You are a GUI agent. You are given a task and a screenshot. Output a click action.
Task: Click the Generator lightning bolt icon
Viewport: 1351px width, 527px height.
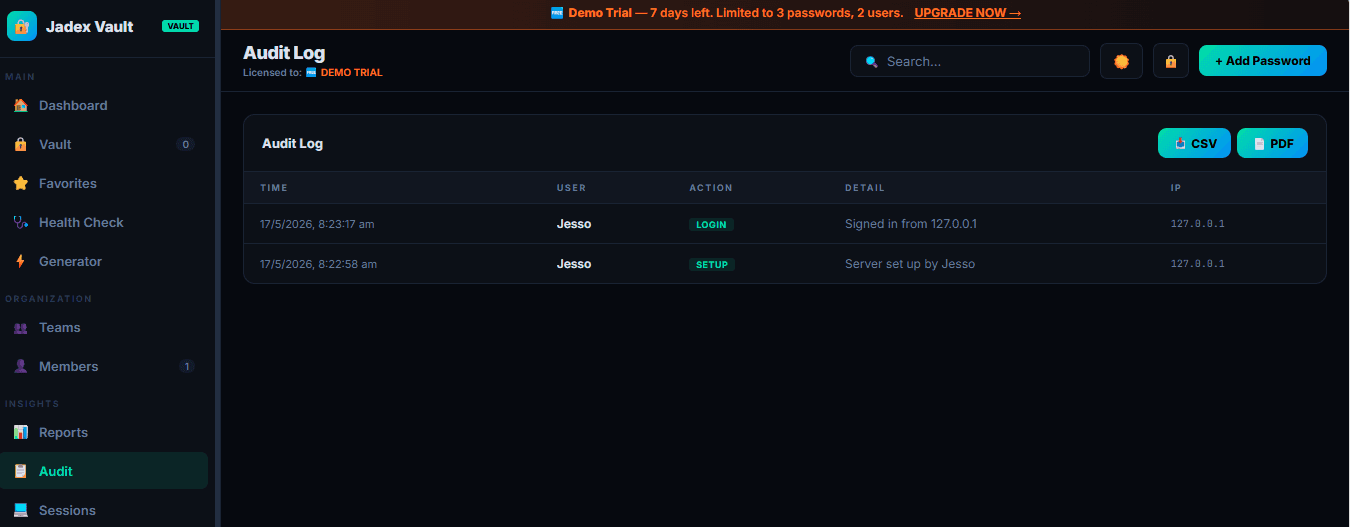(20, 261)
